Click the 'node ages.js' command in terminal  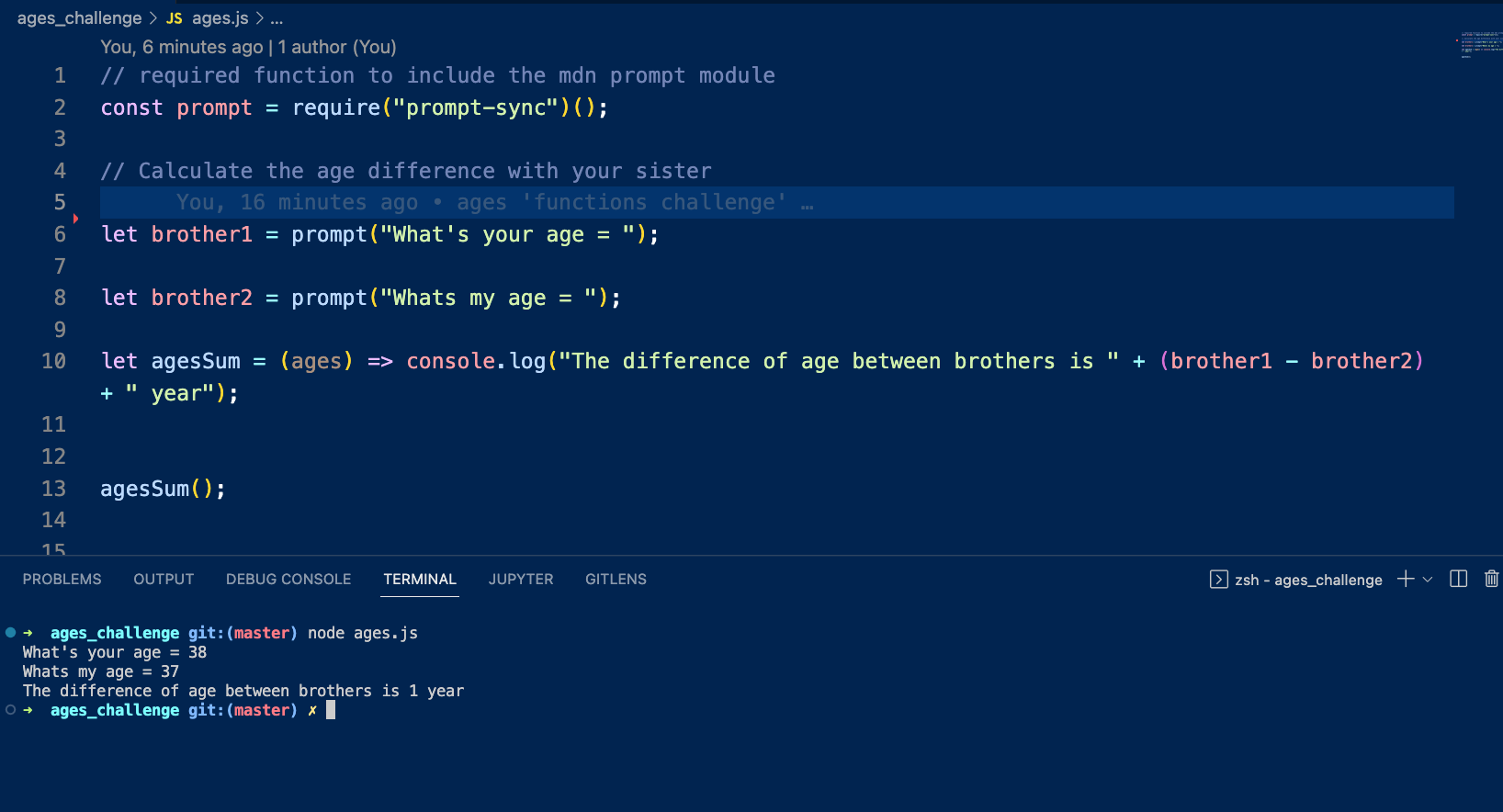tap(363, 633)
